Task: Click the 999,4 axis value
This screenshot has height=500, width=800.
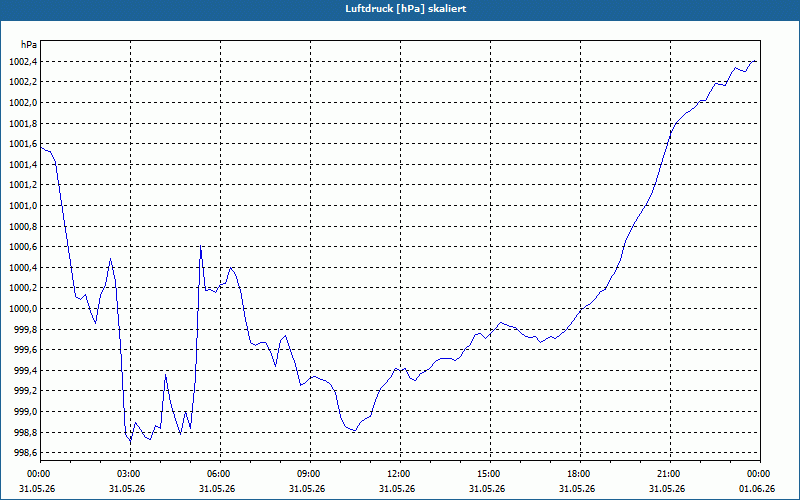Action: (x=25, y=370)
